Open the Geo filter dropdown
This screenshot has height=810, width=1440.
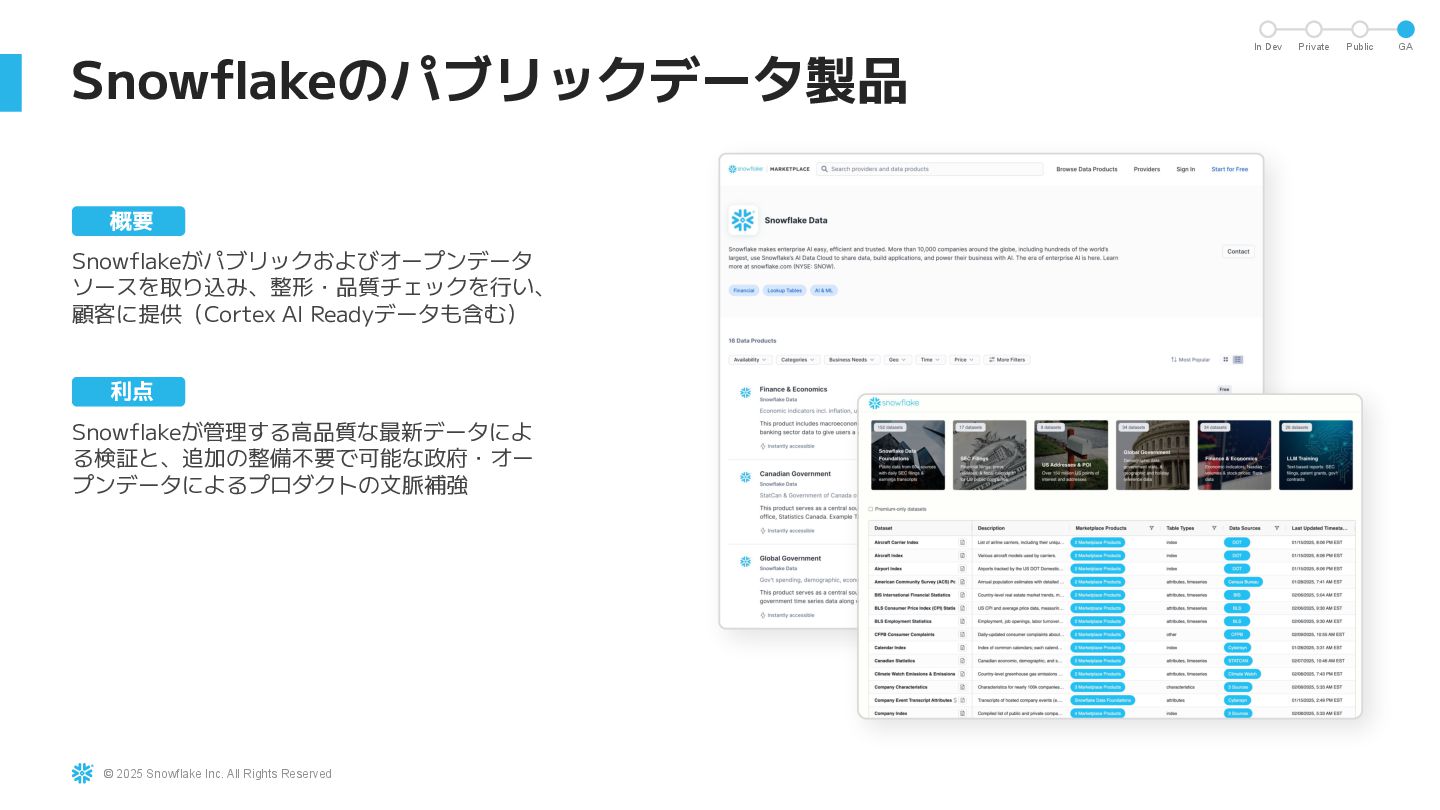point(897,359)
